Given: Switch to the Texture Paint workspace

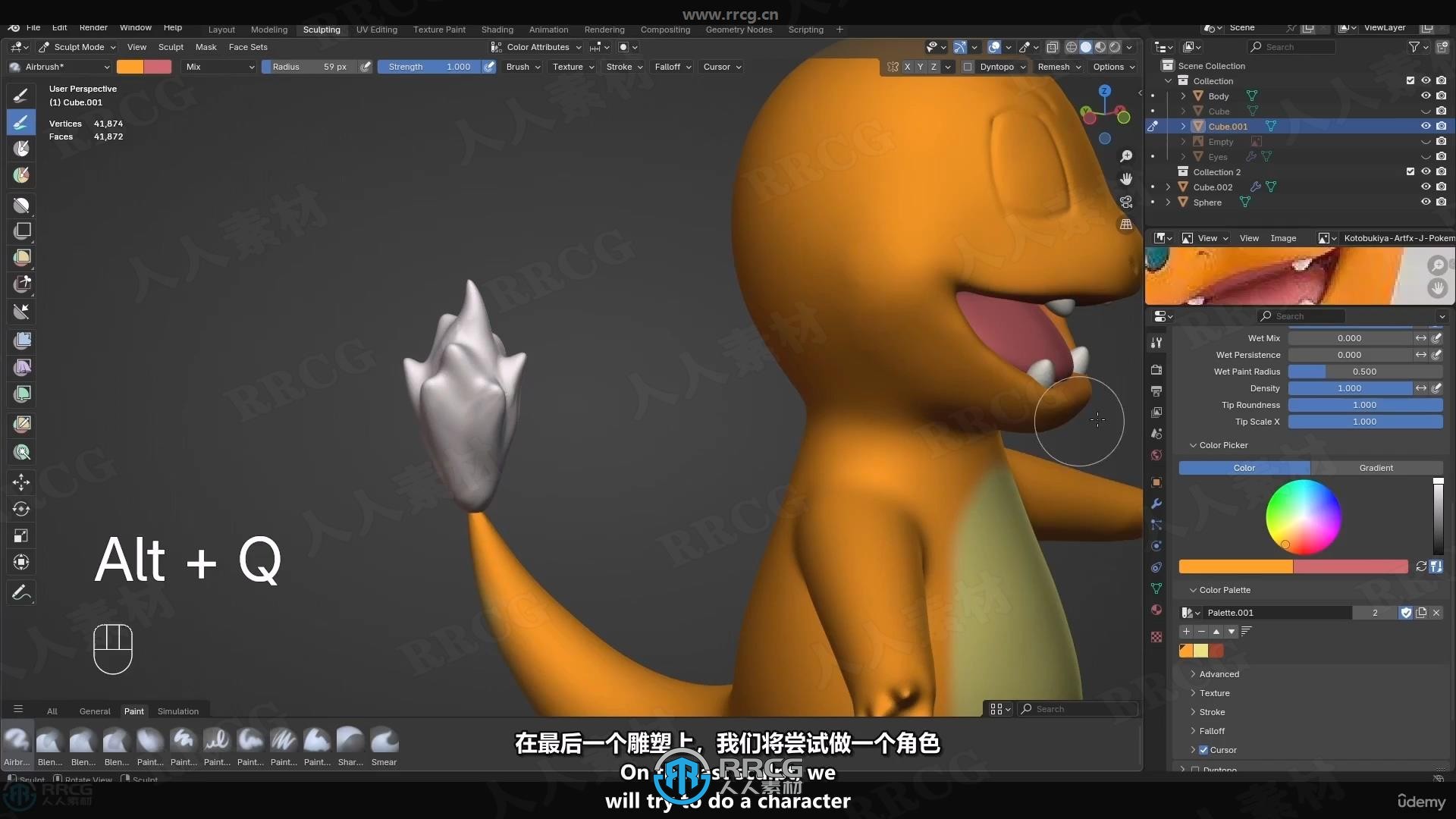Looking at the screenshot, I should (x=439, y=30).
